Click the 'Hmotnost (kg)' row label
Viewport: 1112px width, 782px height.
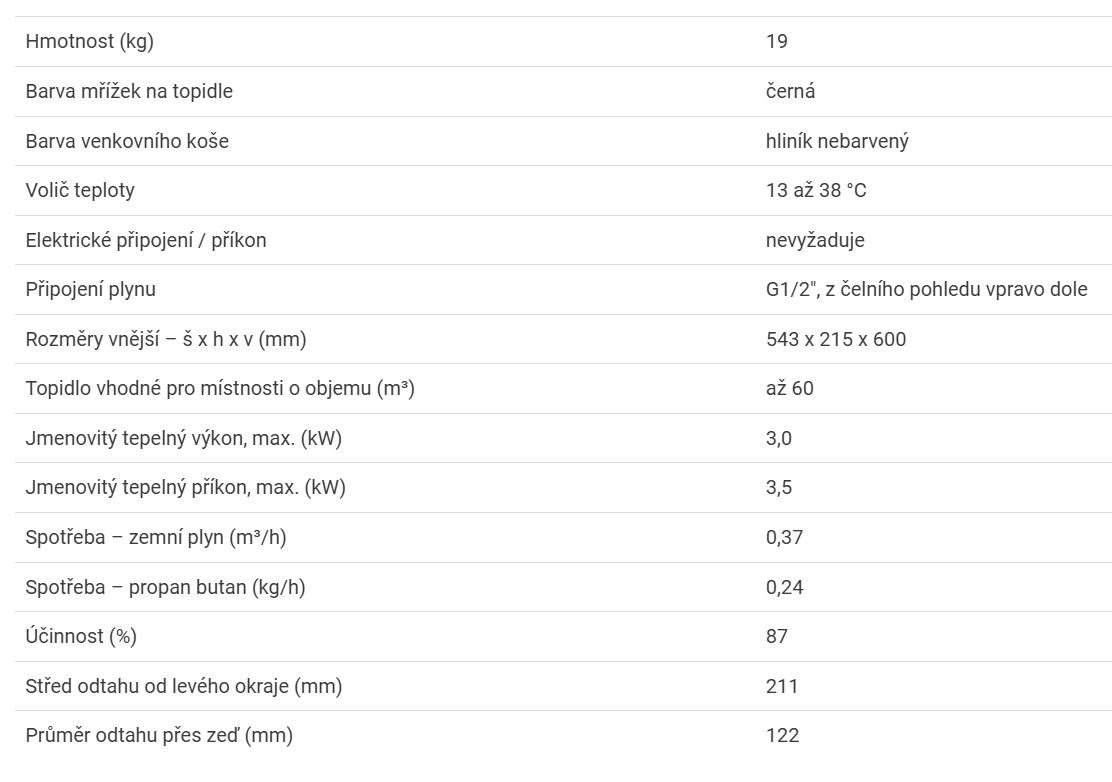(89, 42)
